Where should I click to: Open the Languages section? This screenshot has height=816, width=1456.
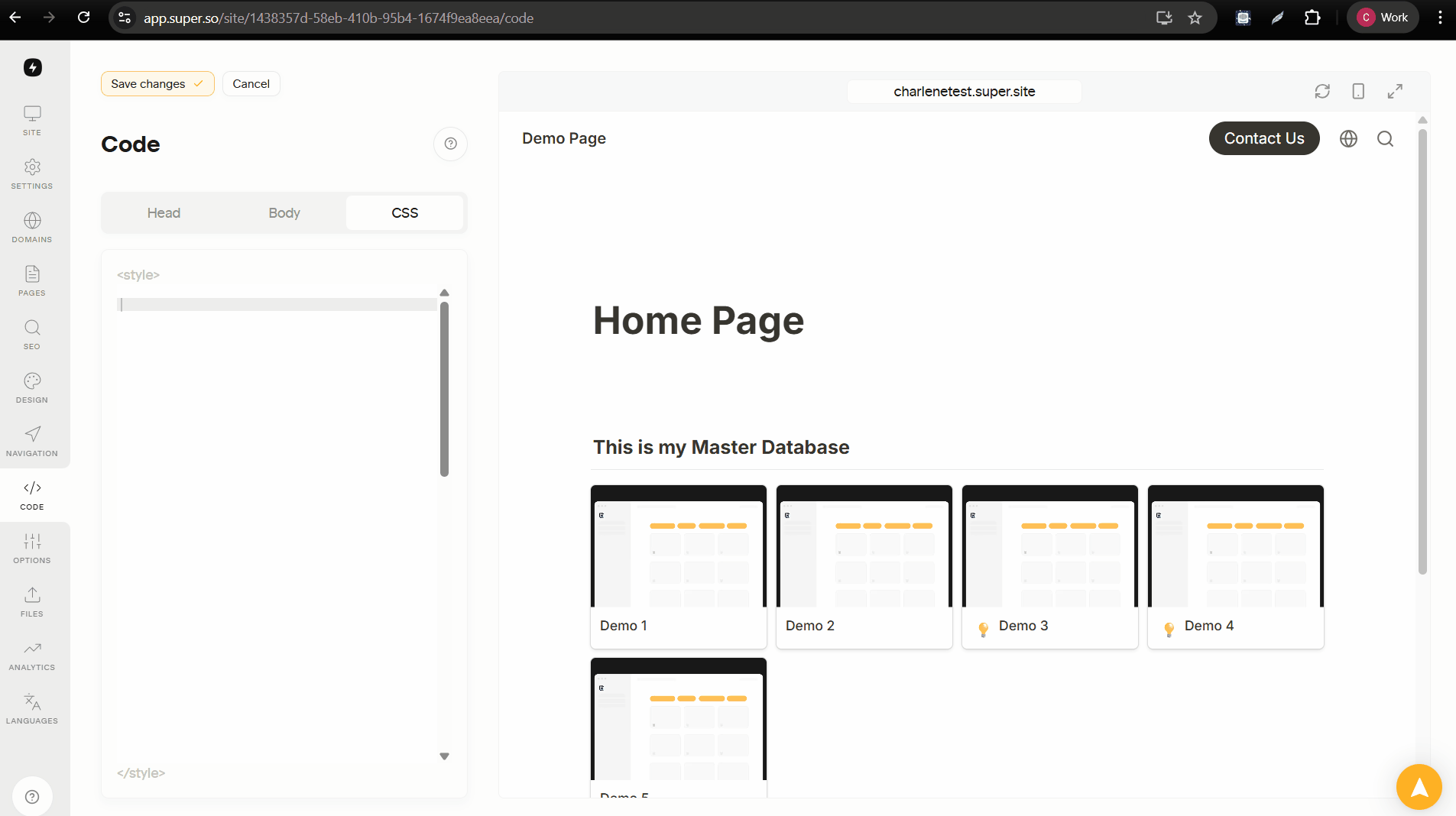(x=32, y=709)
